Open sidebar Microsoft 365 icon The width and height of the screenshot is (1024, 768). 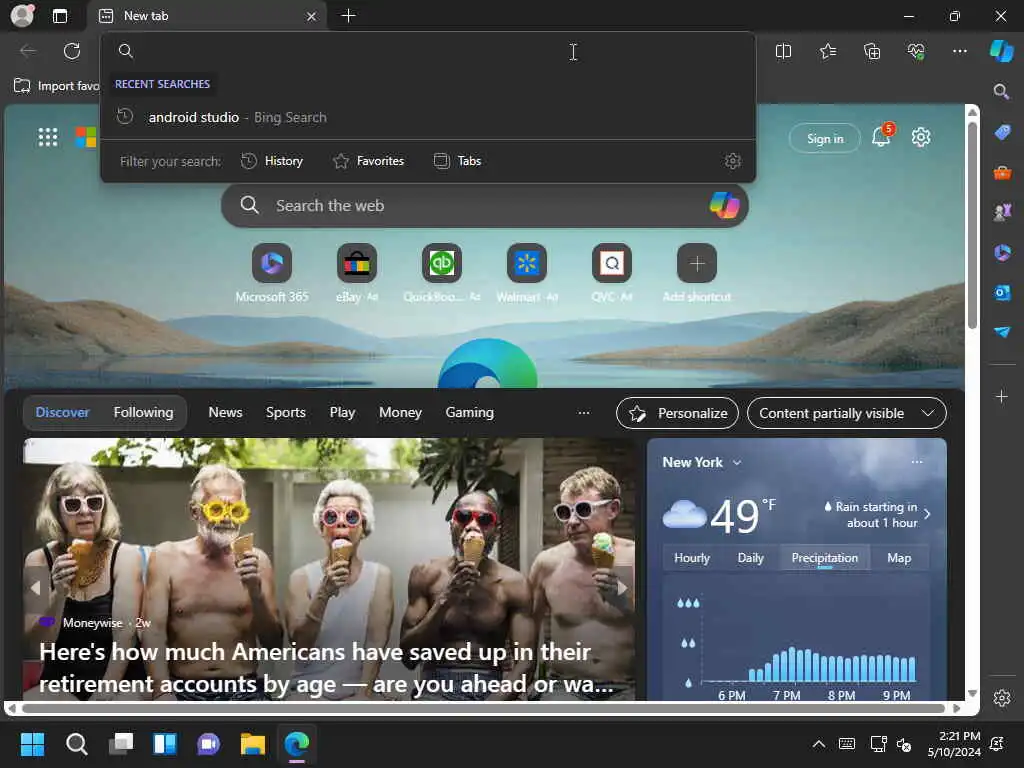pyautogui.click(x=1002, y=252)
